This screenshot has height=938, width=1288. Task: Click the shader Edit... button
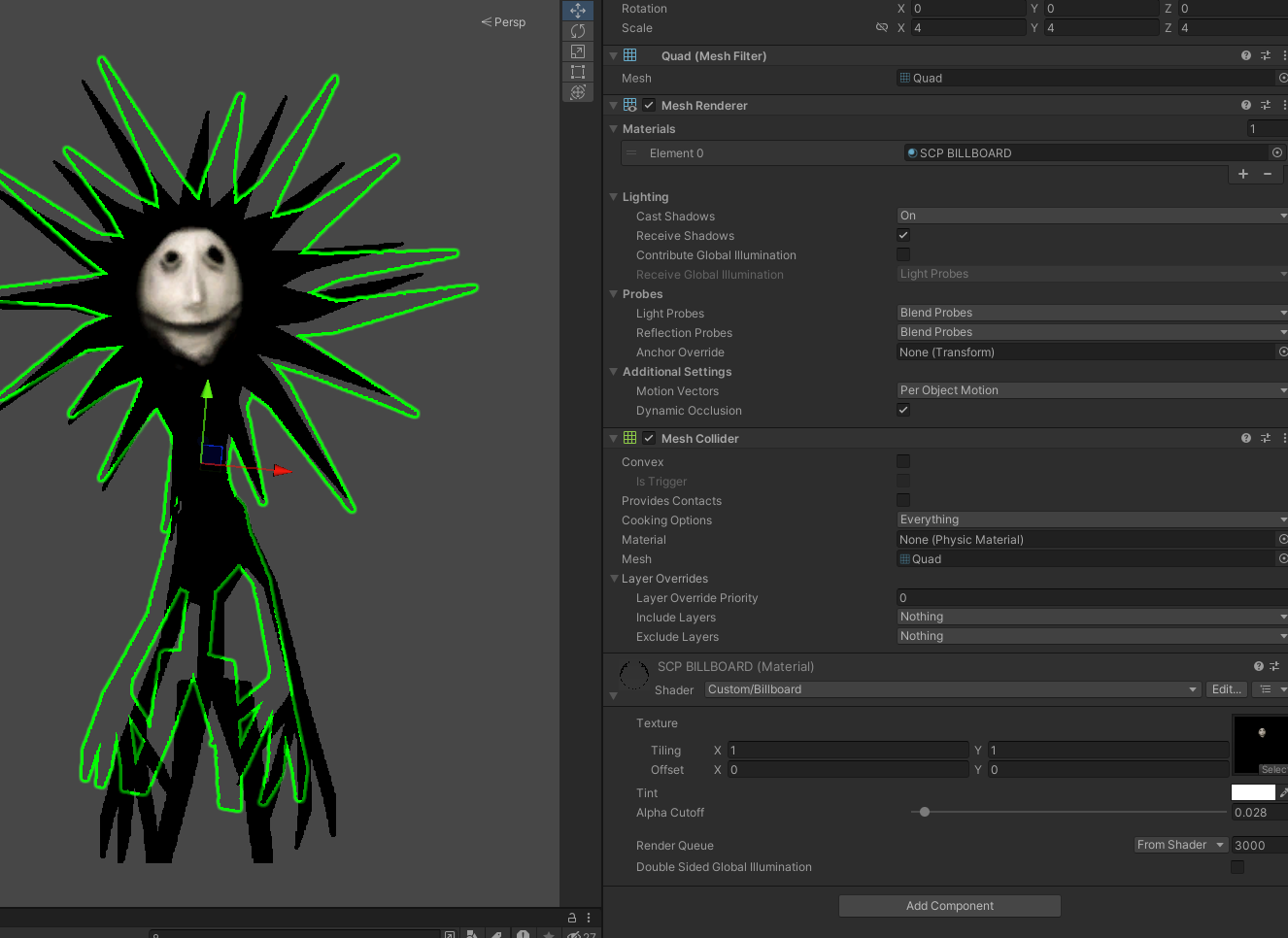(x=1227, y=689)
